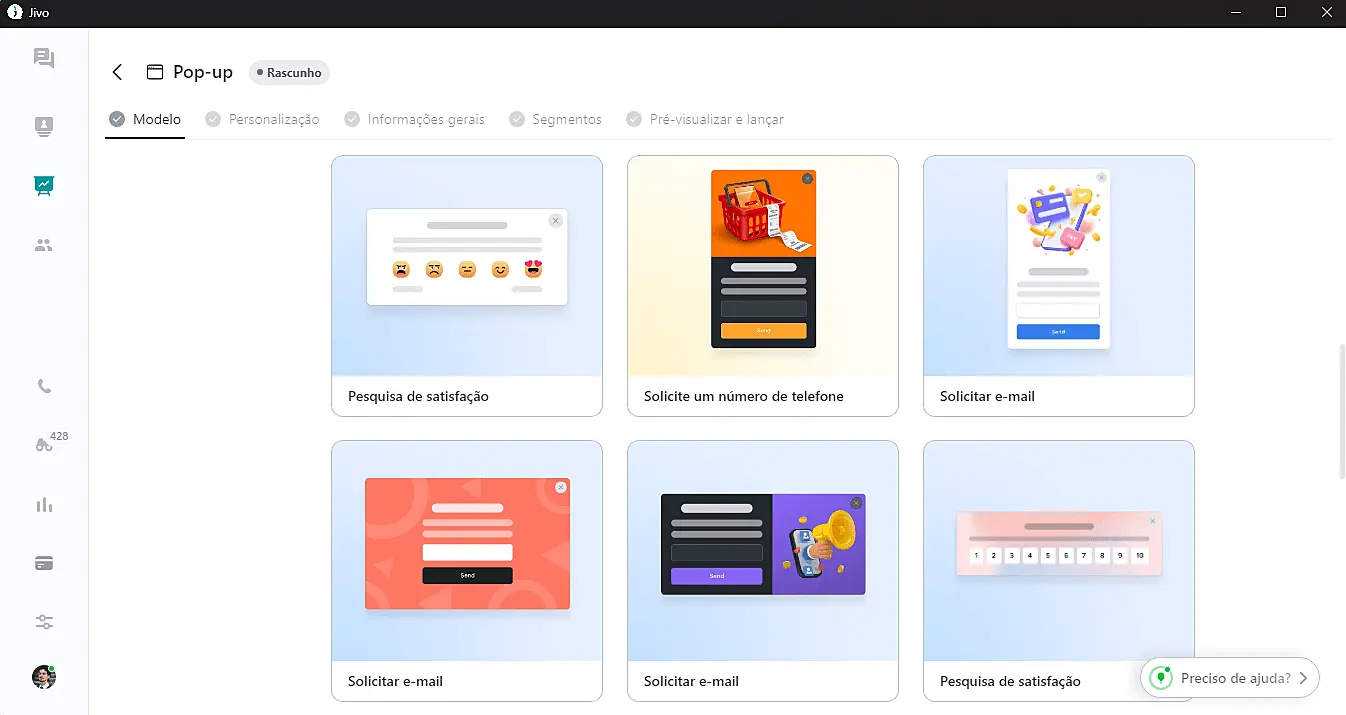The image size is (1346, 715).
Task: Open the Informações gerais step
Action: click(425, 119)
